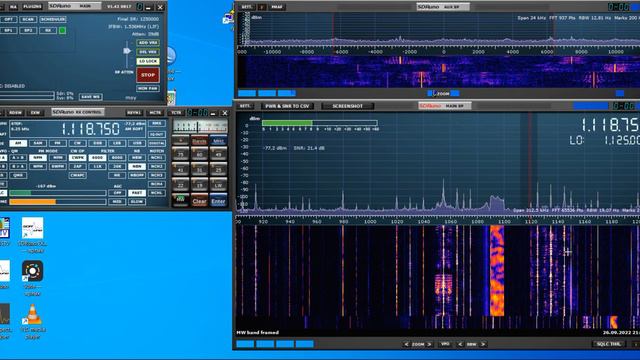
Task: Click the green indicator next to RX
Action: (x=62, y=30)
